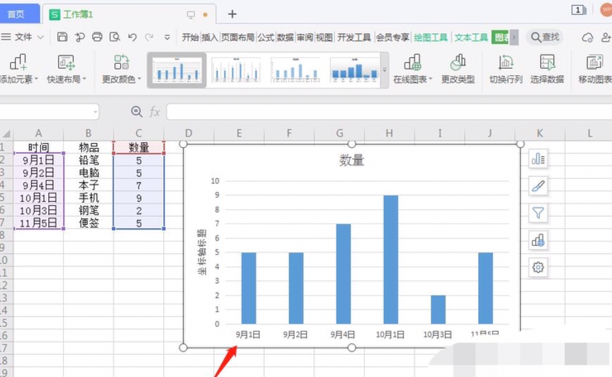
Task: Select the third chart style thumbnail
Action: tap(295, 70)
